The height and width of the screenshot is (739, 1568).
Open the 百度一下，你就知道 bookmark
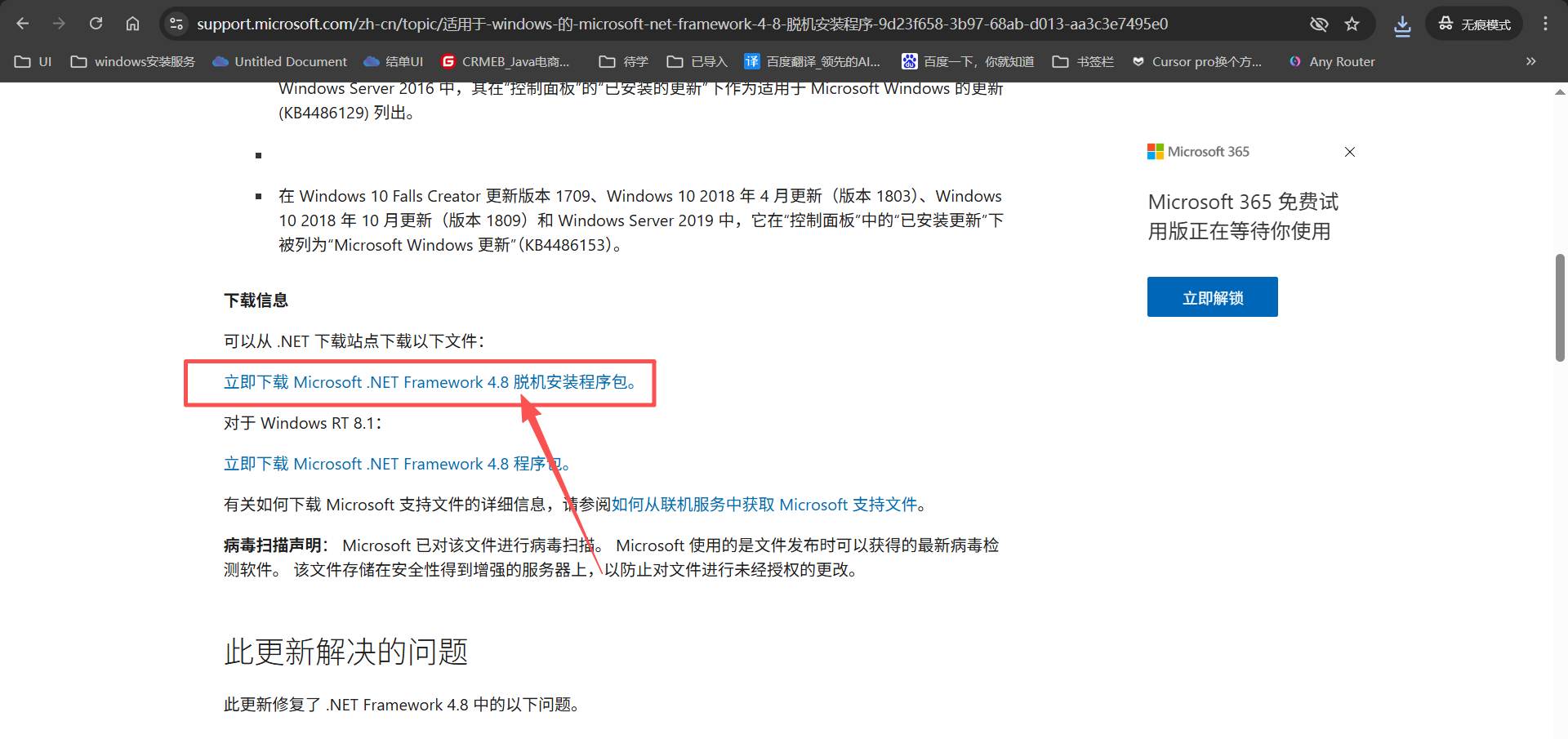[968, 61]
